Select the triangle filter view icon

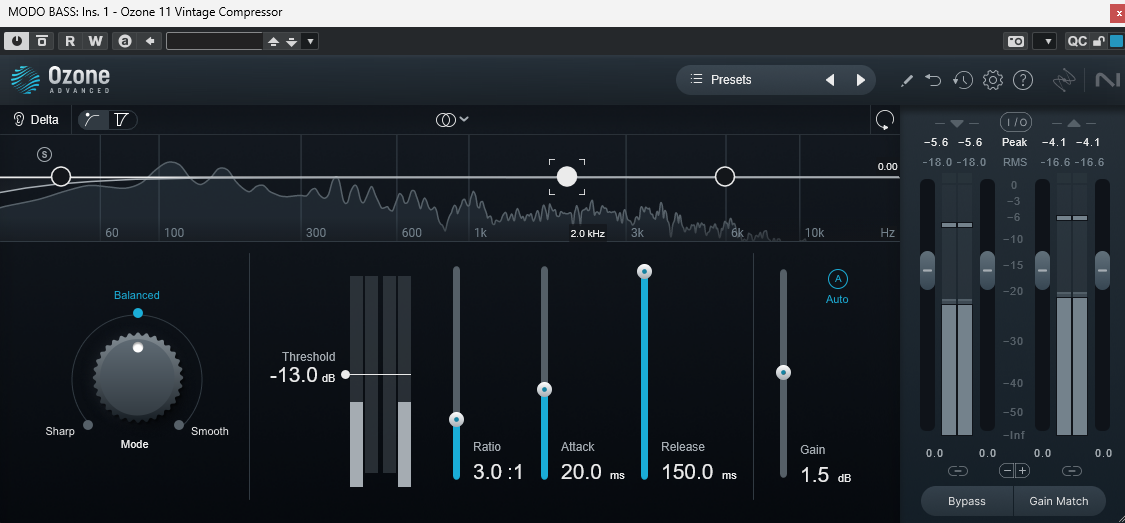[121, 120]
